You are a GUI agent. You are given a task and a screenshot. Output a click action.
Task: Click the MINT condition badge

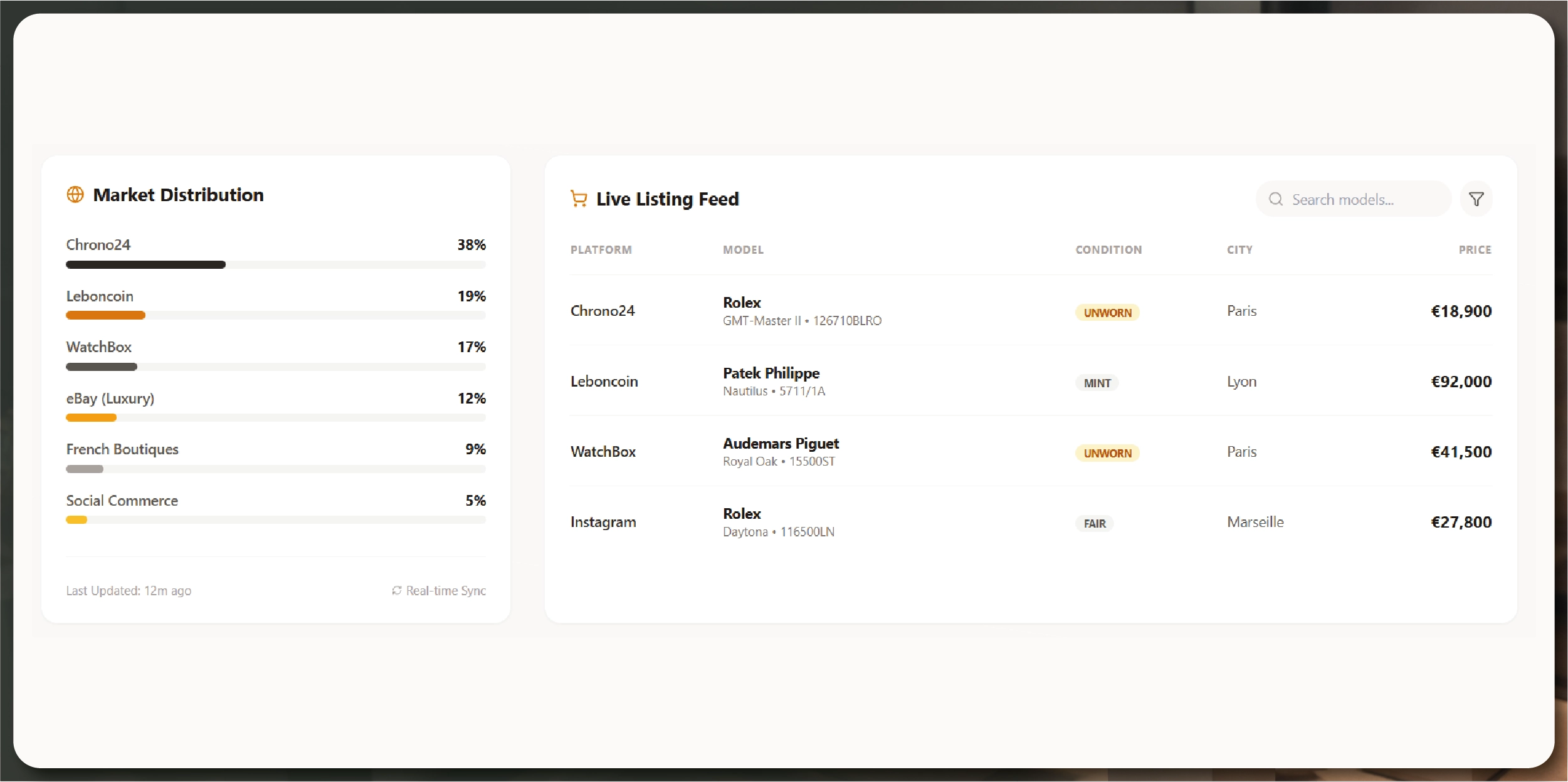pyautogui.click(x=1097, y=383)
